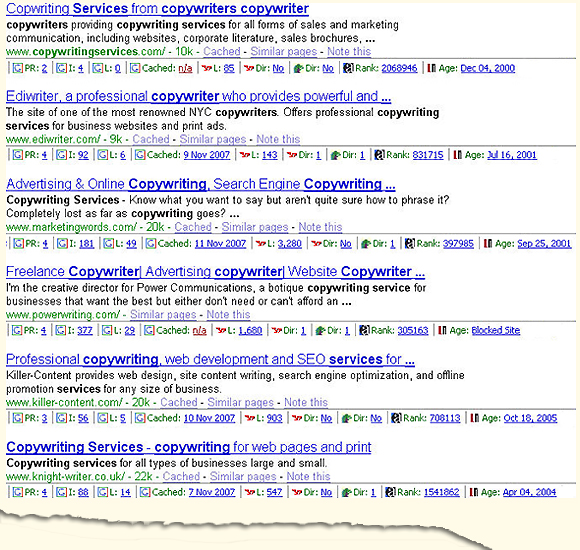Image resolution: width=580 pixels, height=550 pixels.
Task: Click PageRank value 2 in copywritingservices.com row
Action: (x=44, y=68)
